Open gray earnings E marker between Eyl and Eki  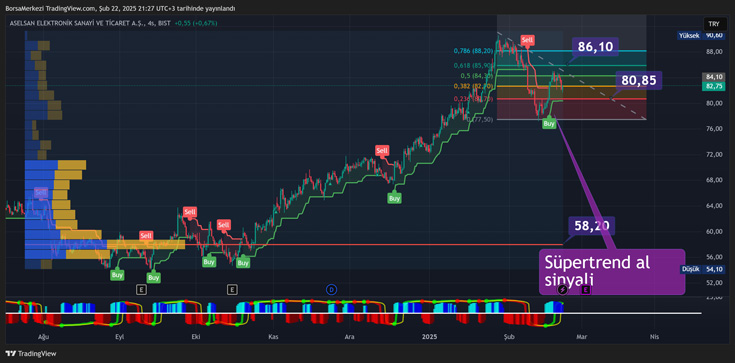pos(142,289)
